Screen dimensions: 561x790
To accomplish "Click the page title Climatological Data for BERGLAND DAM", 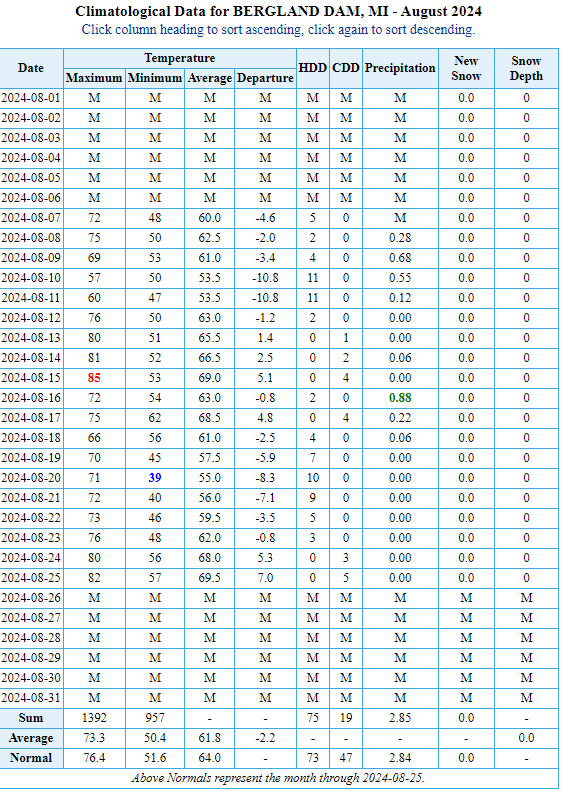I will click(278, 11).
